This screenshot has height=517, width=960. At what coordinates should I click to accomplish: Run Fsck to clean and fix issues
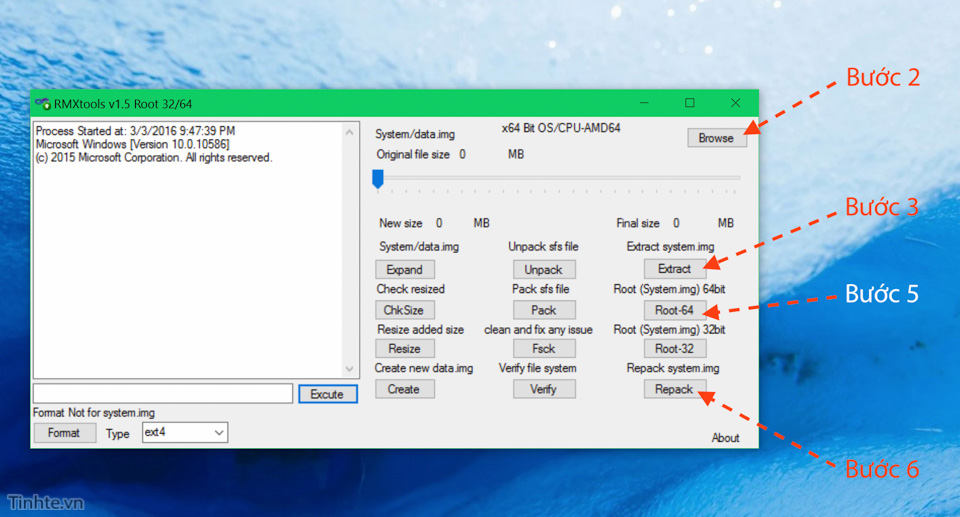544,349
